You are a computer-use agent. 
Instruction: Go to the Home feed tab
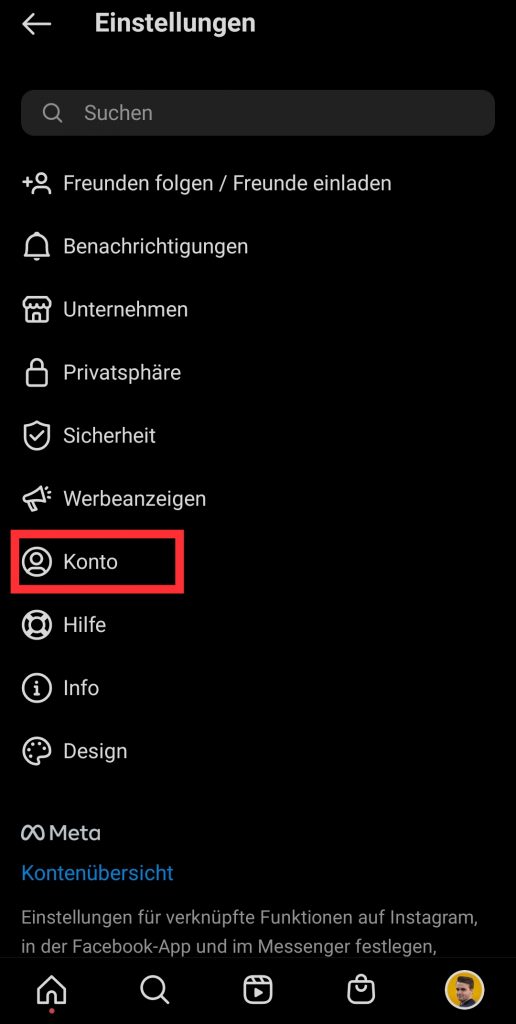(x=52, y=991)
